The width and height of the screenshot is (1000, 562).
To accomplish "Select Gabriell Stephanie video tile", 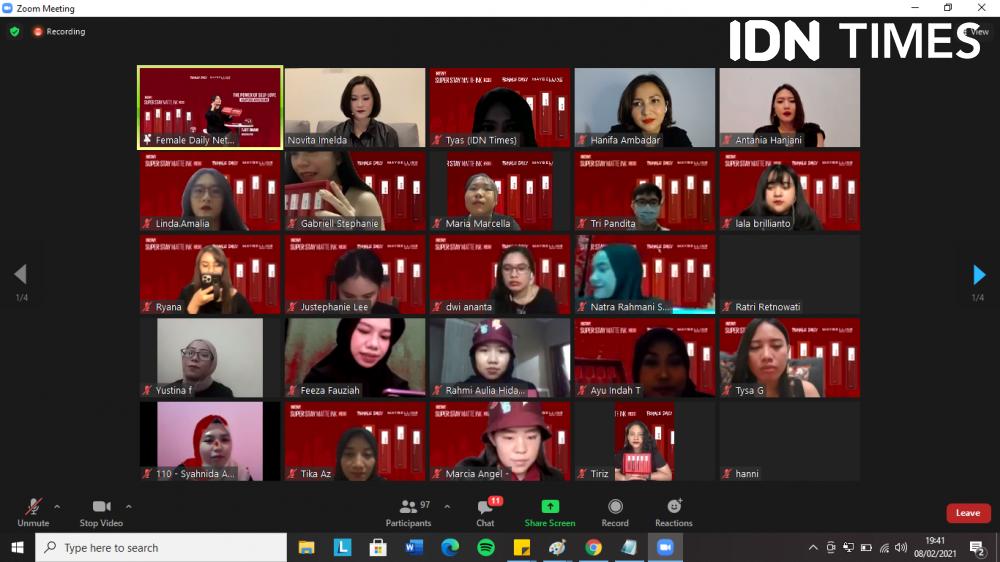I will pyautogui.click(x=355, y=191).
